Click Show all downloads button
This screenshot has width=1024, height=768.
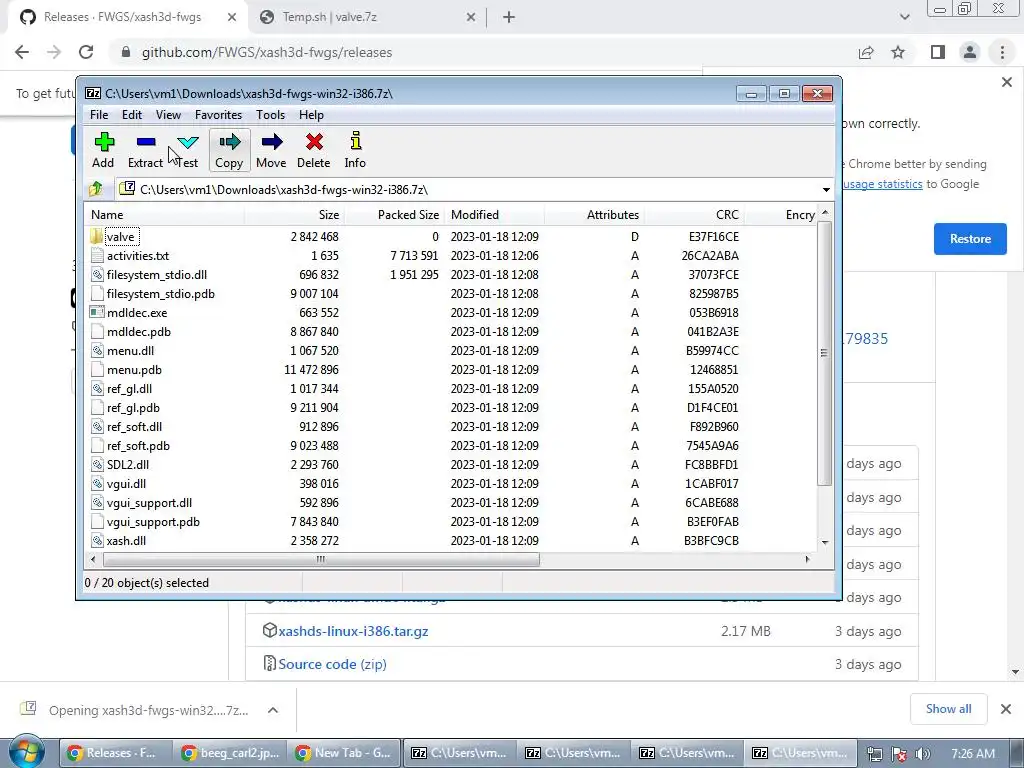pos(948,709)
